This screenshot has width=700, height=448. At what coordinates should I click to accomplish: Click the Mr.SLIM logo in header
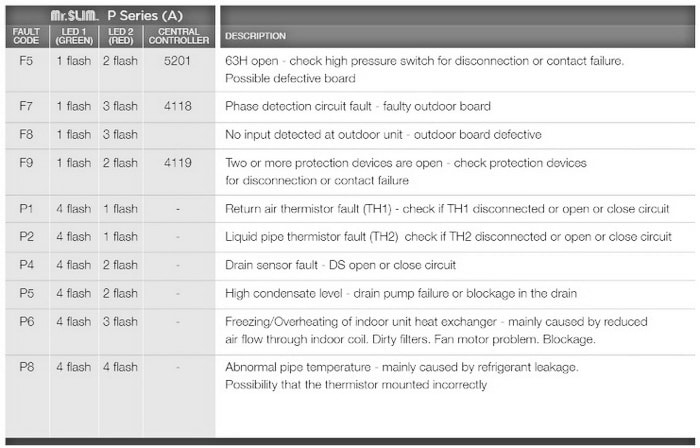click(74, 16)
